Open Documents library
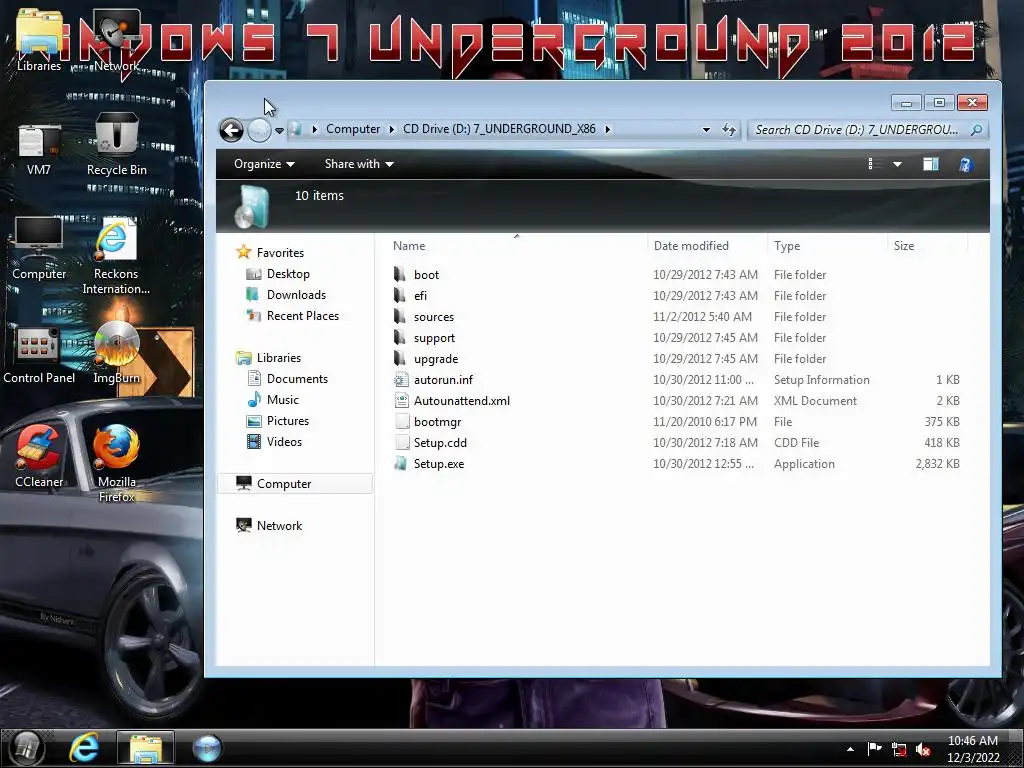This screenshot has width=1024, height=768. pos(297,379)
